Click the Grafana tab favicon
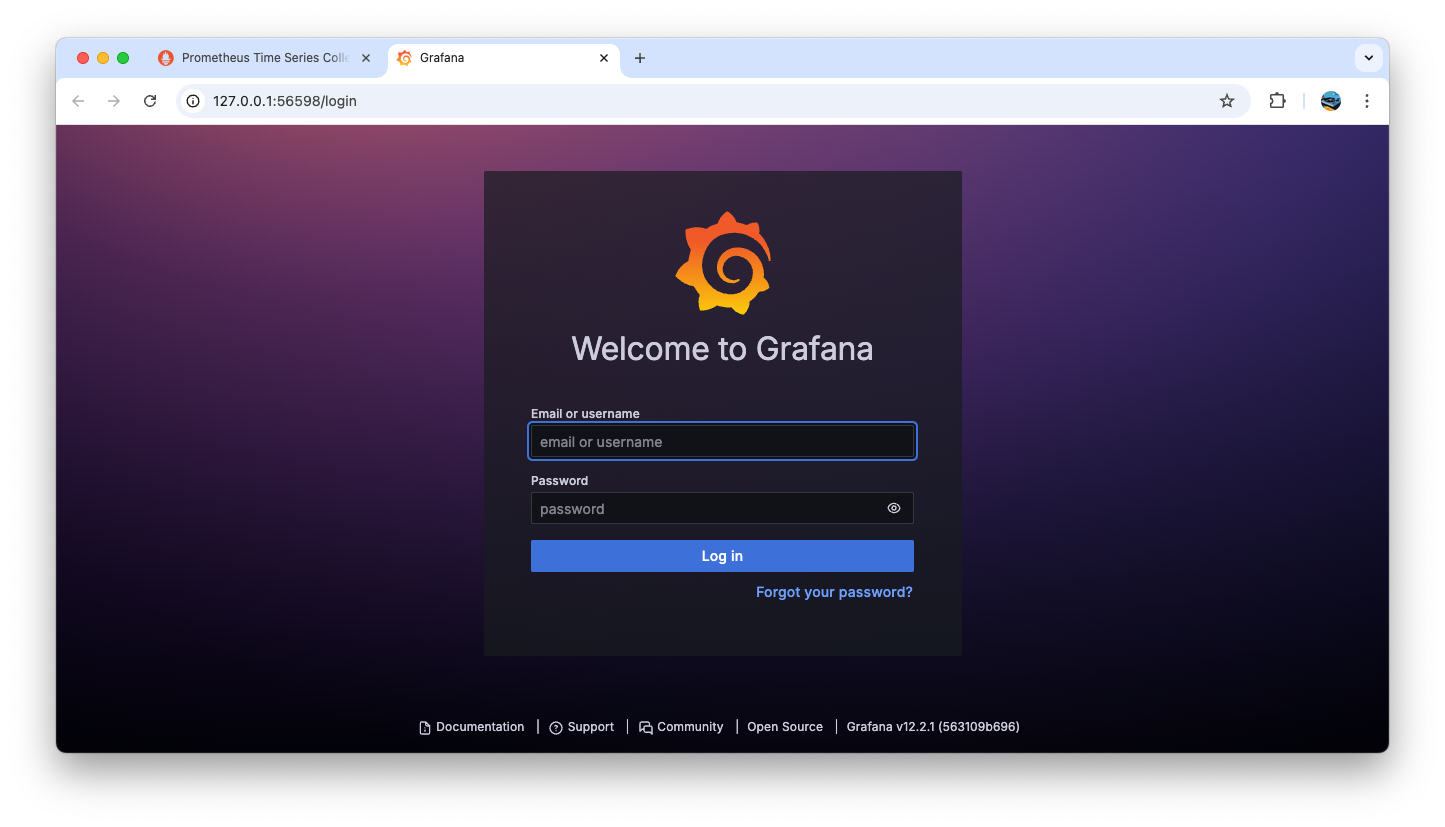The width and height of the screenshot is (1445, 827). pyautogui.click(x=404, y=58)
